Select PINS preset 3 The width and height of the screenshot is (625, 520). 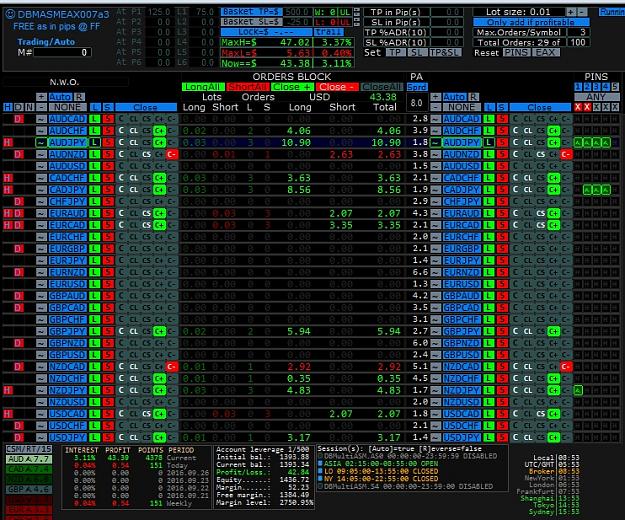pyautogui.click(x=596, y=86)
